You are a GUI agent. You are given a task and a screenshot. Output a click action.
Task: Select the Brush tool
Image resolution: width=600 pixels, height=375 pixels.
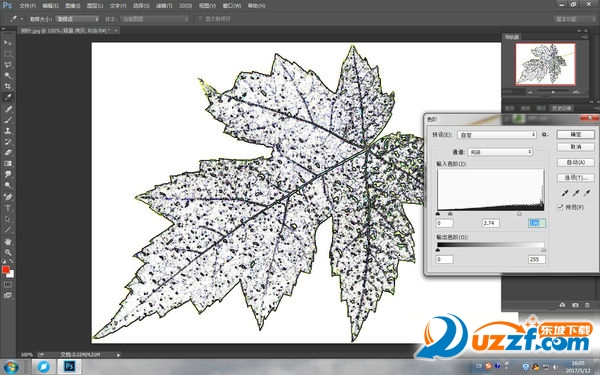click(8, 120)
